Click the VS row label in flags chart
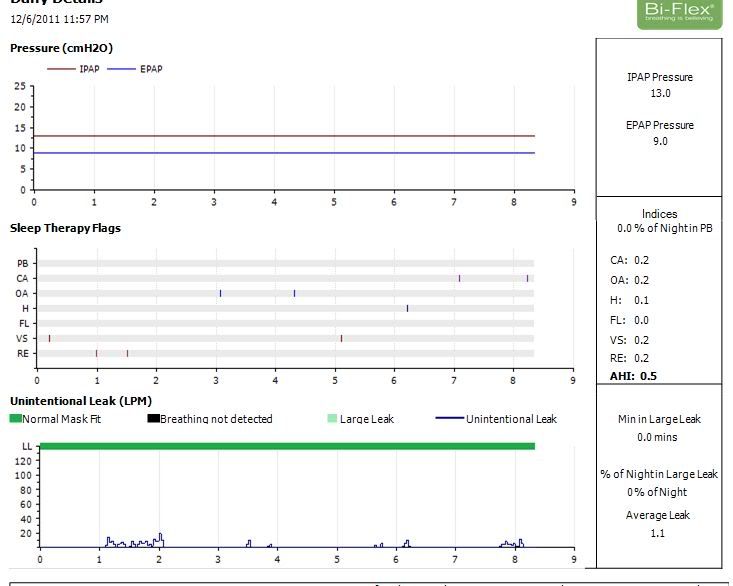 pos(22,338)
